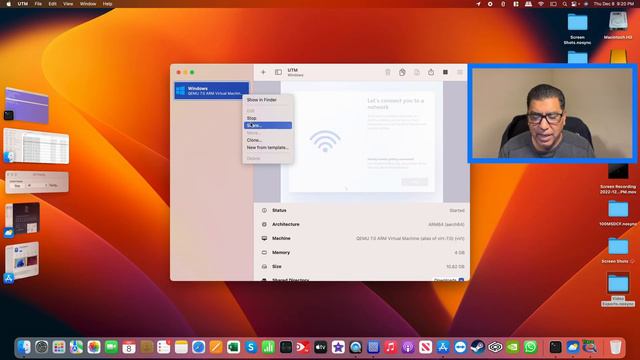Choose Stop from the context menu
640x360 pixels.
pos(252,118)
